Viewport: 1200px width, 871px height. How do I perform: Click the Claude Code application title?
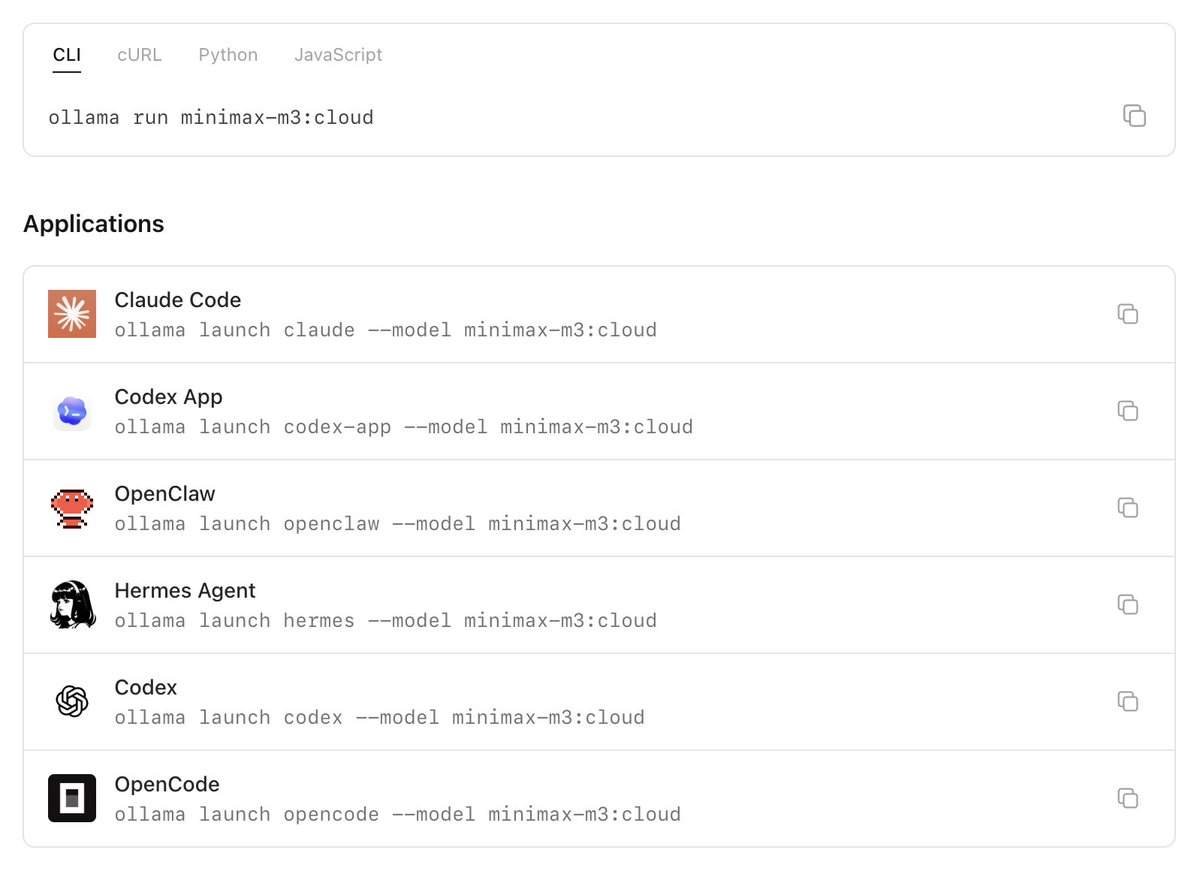178,300
